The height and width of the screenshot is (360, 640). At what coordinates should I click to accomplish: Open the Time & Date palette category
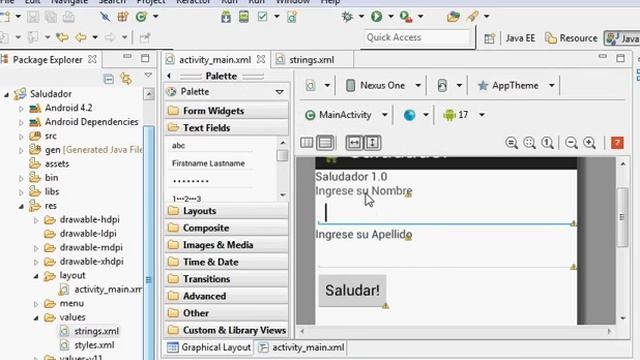click(x=226, y=262)
